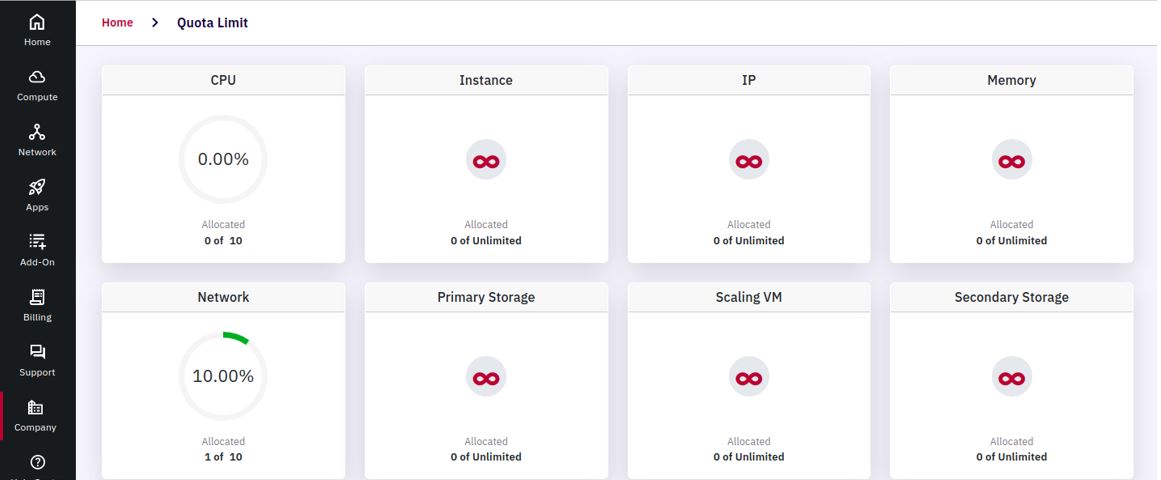Go to the Home breadcrumb link
Image resolution: width=1161 pixels, height=480 pixels.
tap(117, 23)
